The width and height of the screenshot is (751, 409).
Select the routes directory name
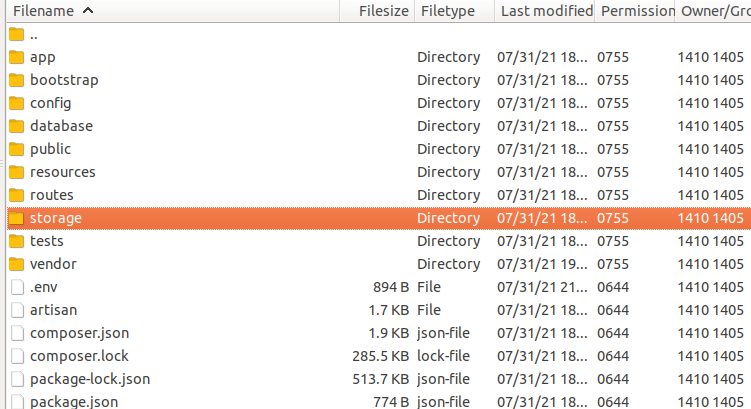(52, 195)
